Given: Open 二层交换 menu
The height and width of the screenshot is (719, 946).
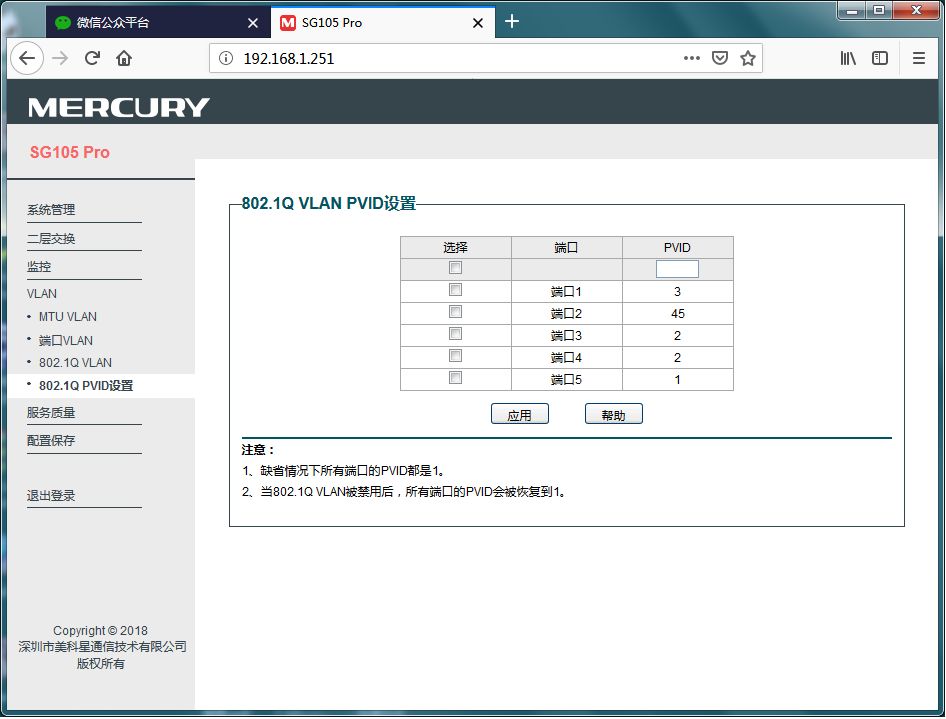Looking at the screenshot, I should 51,239.
